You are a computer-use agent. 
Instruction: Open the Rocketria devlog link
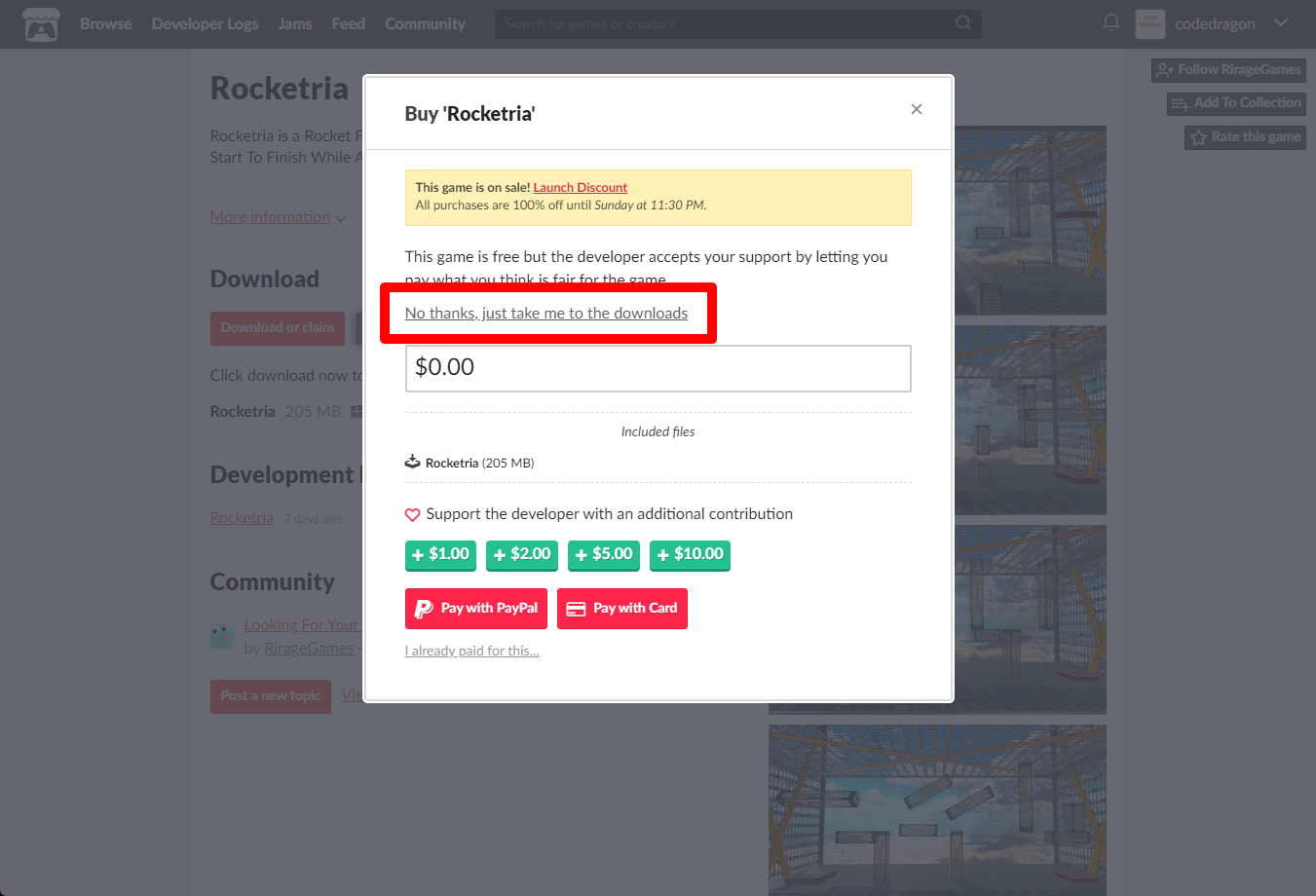tap(242, 517)
